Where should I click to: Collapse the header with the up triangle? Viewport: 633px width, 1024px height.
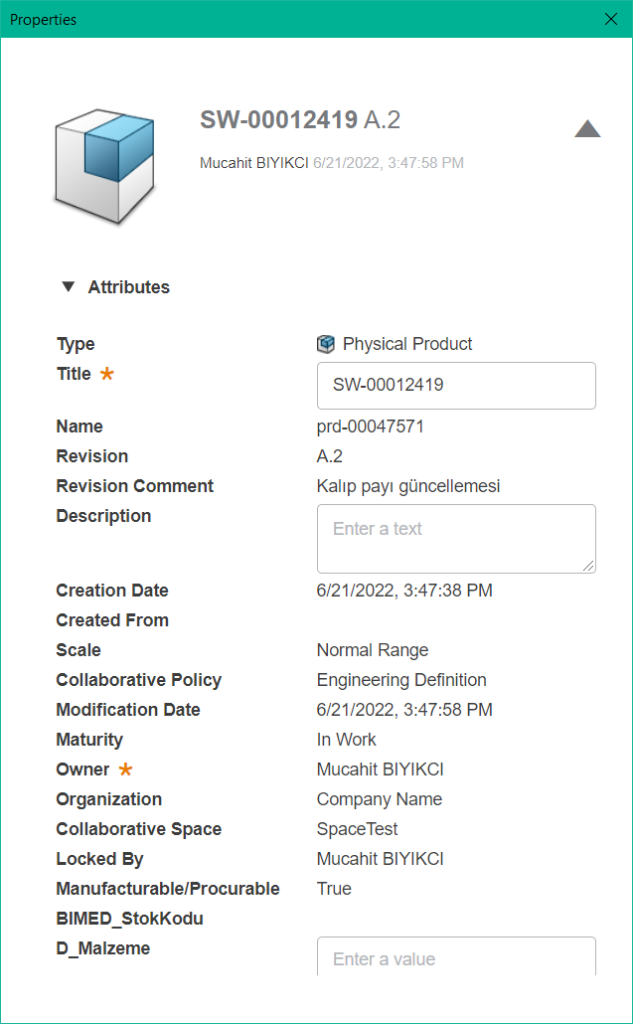point(587,129)
